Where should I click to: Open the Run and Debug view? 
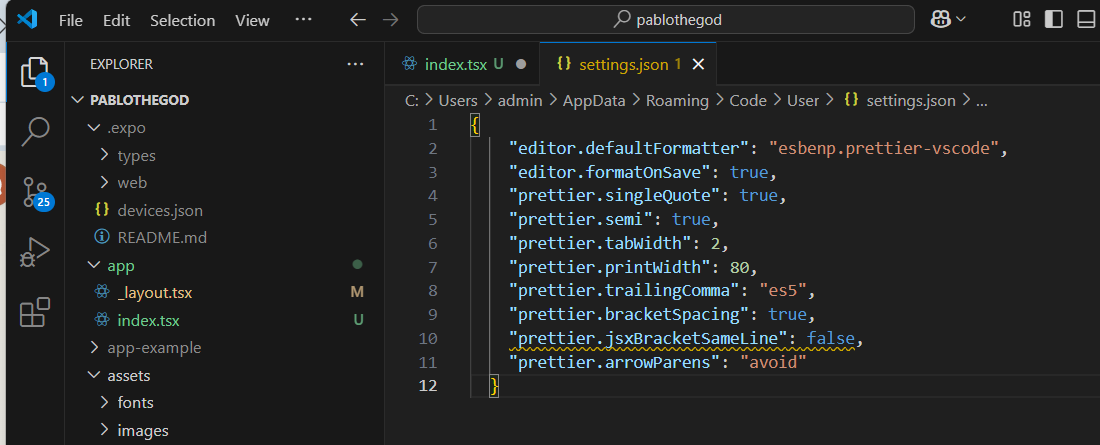(x=35, y=252)
